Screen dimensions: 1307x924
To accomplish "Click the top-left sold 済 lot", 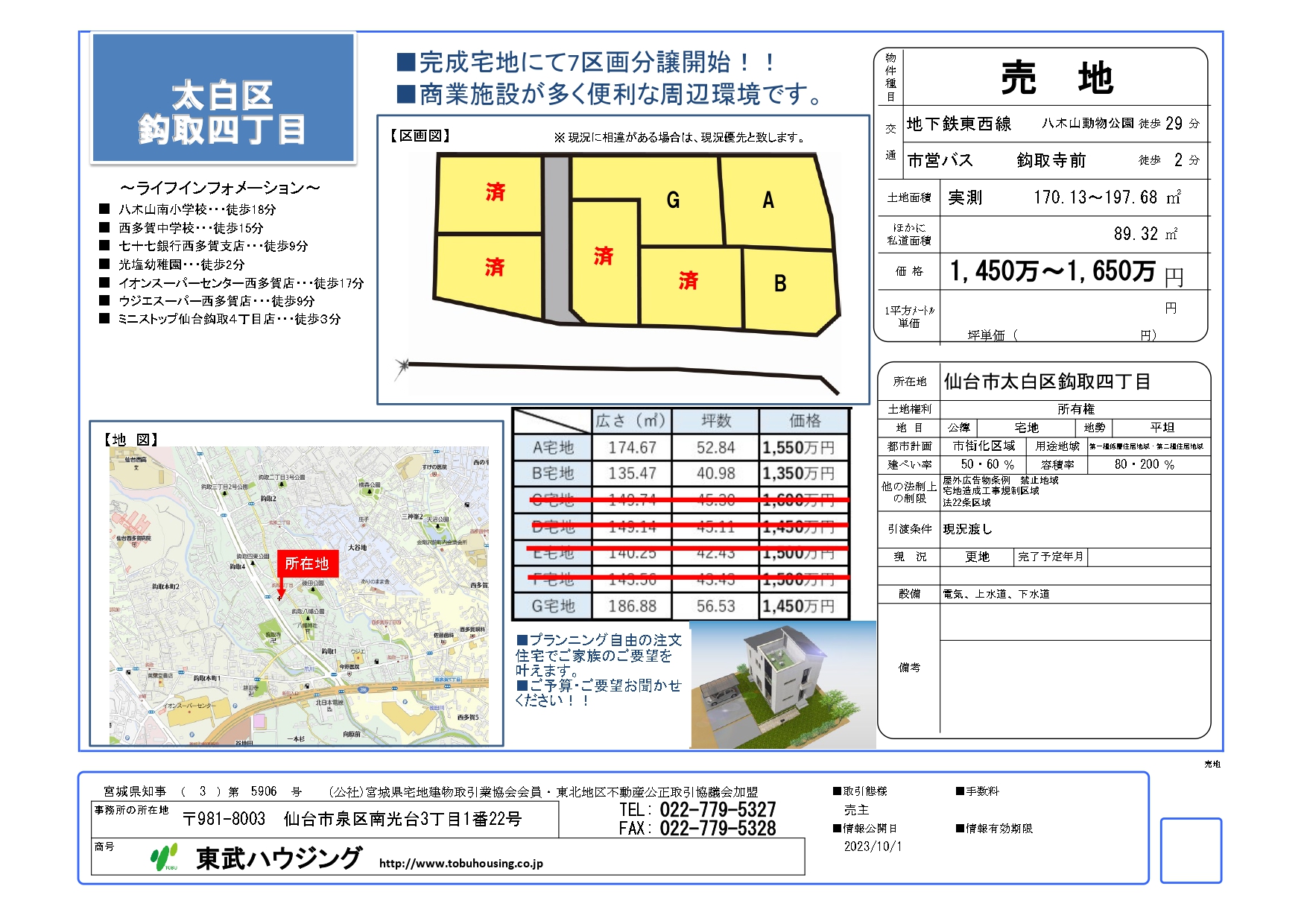I will click(x=495, y=192).
